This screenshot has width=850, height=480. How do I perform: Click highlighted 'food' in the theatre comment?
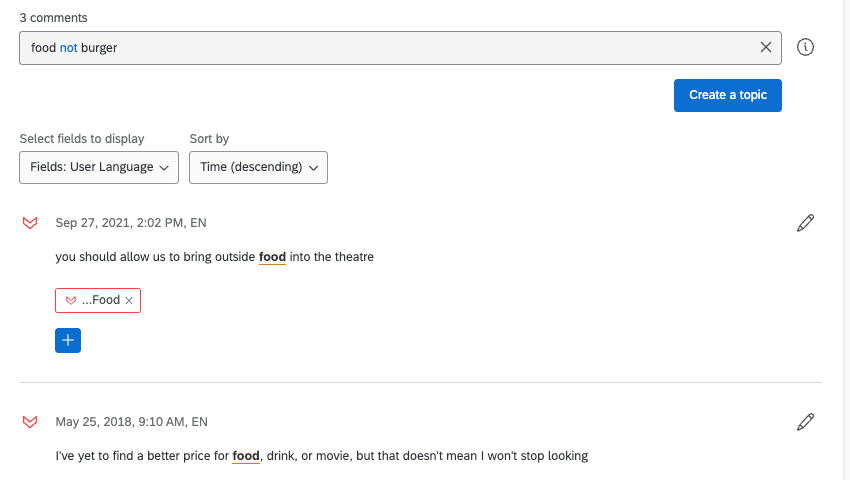(272, 257)
